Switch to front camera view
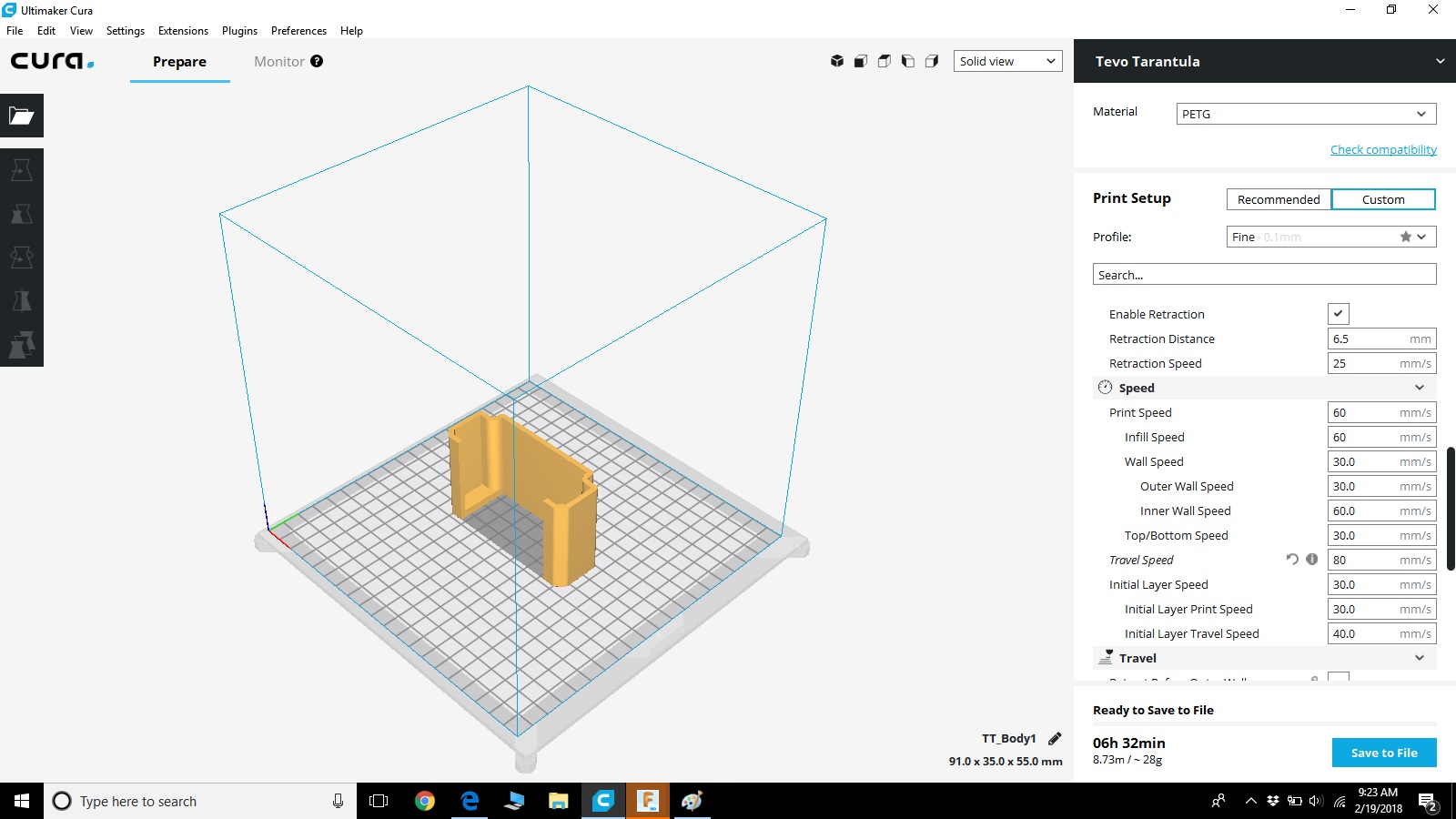The width and height of the screenshot is (1456, 819). point(861,61)
